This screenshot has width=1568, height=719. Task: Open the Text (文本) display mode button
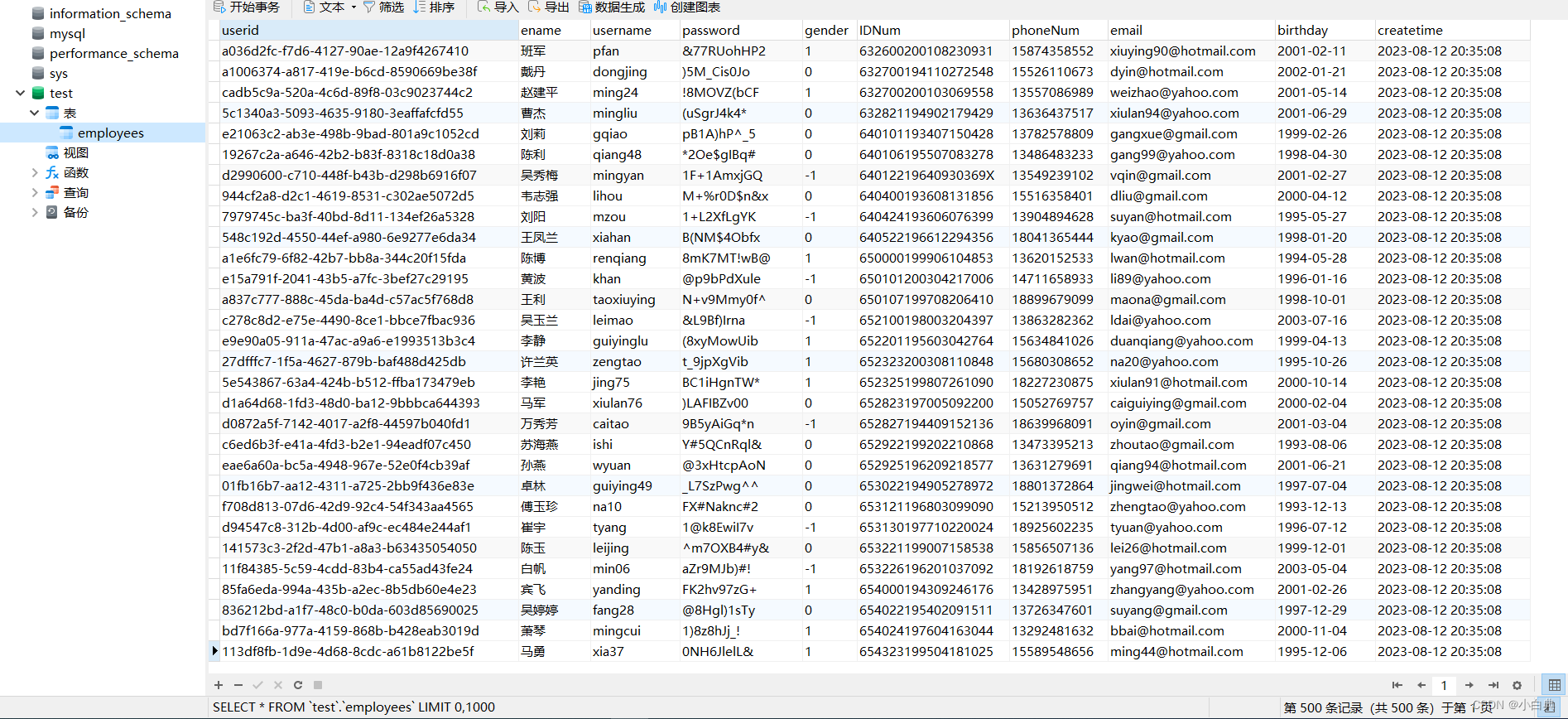(x=324, y=7)
